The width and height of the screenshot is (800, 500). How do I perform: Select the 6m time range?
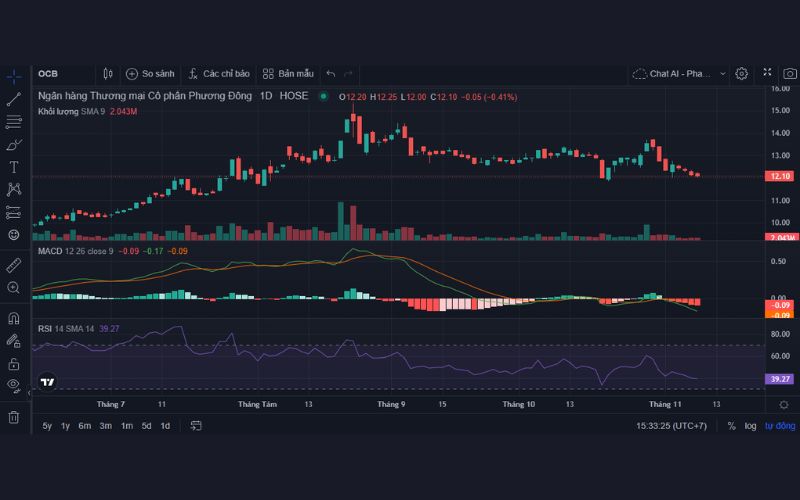click(85, 426)
